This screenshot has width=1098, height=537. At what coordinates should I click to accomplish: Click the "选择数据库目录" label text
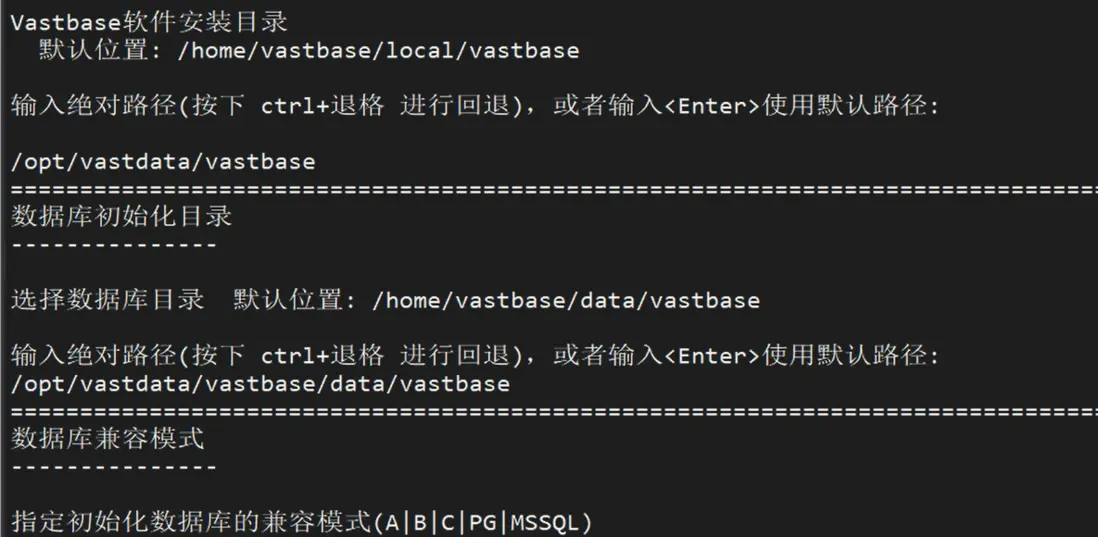[x=107, y=300]
